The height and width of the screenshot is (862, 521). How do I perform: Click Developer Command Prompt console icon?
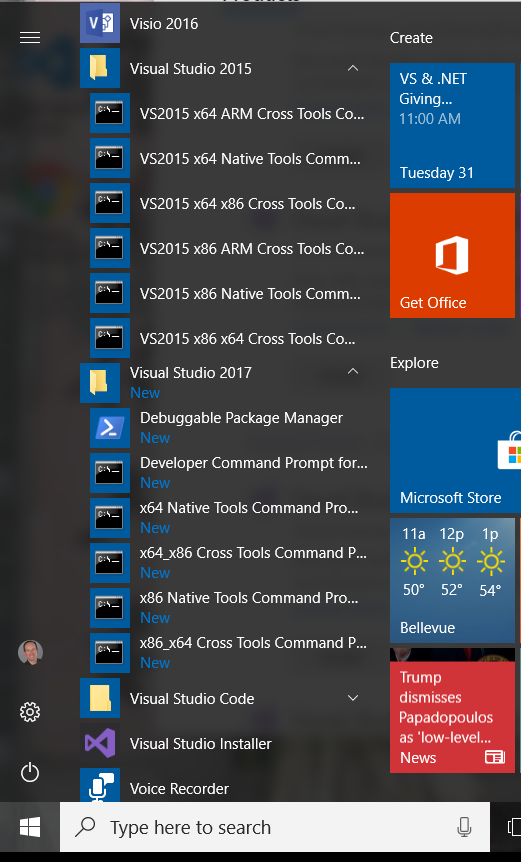110,473
